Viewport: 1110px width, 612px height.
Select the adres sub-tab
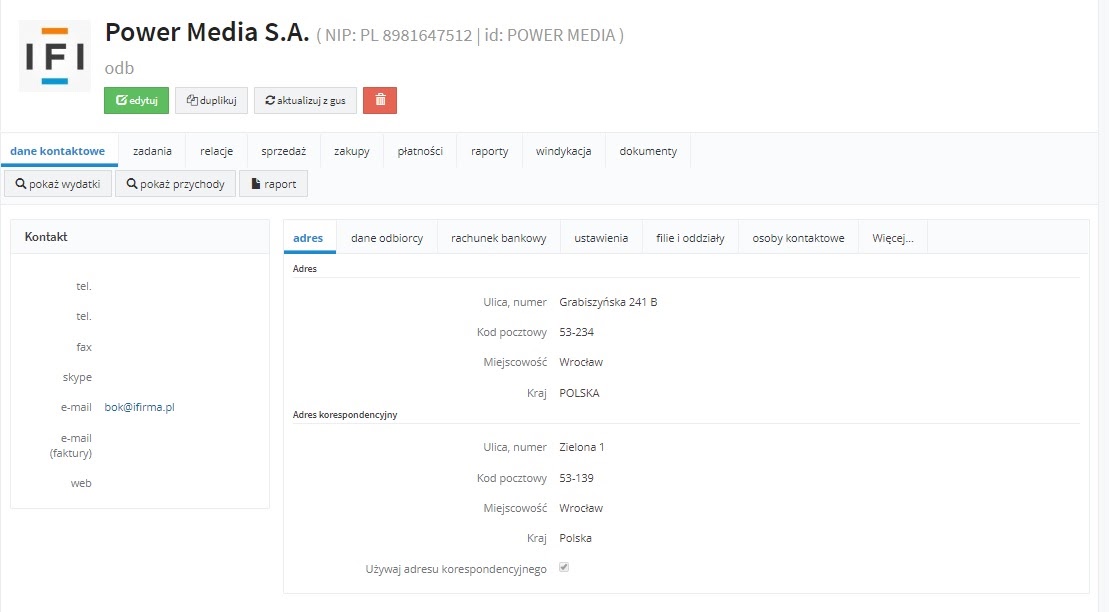point(308,238)
